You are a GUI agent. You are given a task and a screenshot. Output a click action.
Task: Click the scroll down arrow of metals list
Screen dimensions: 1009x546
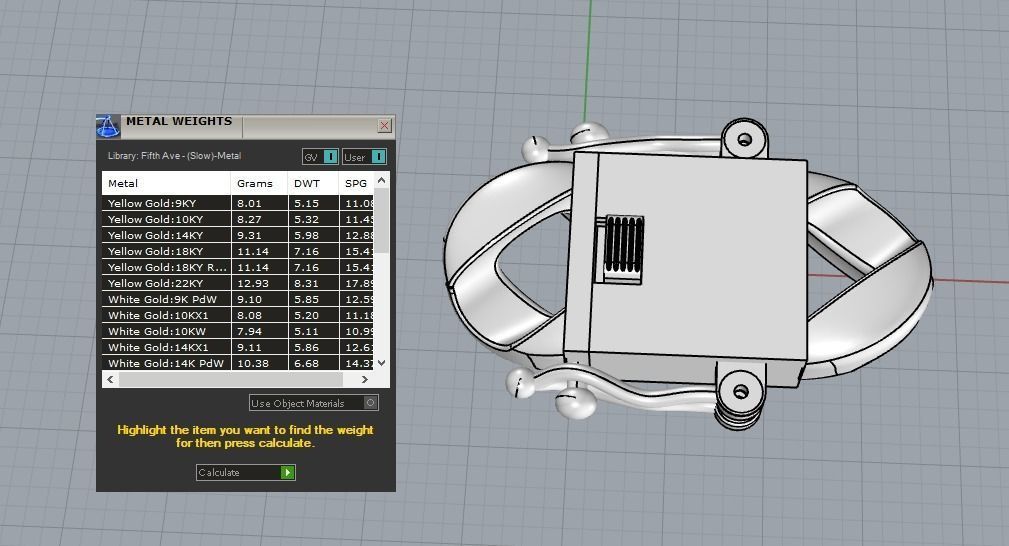tap(382, 363)
